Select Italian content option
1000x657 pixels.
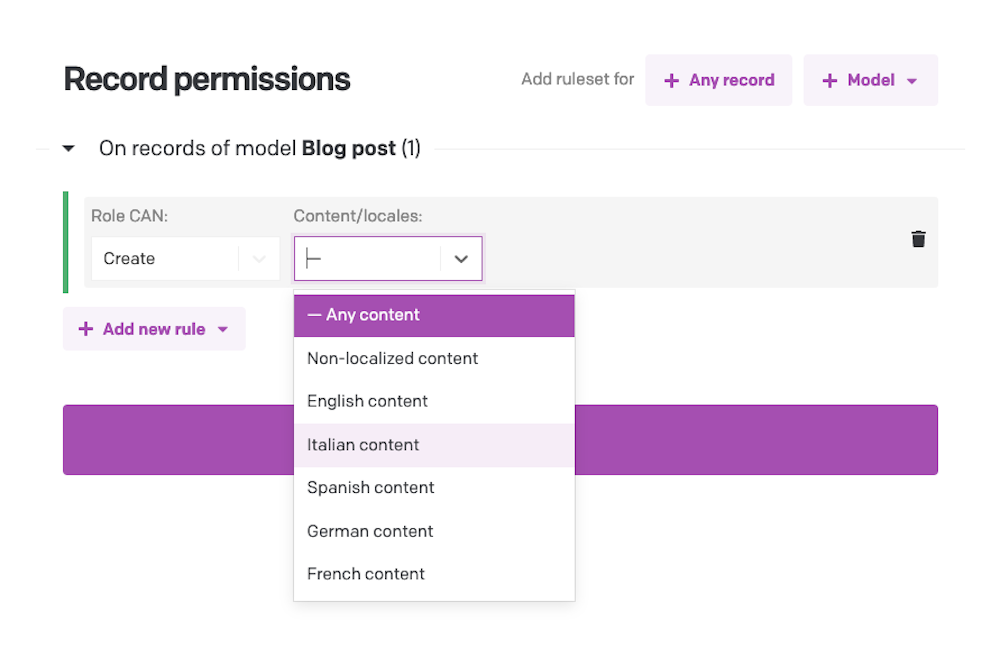(434, 445)
